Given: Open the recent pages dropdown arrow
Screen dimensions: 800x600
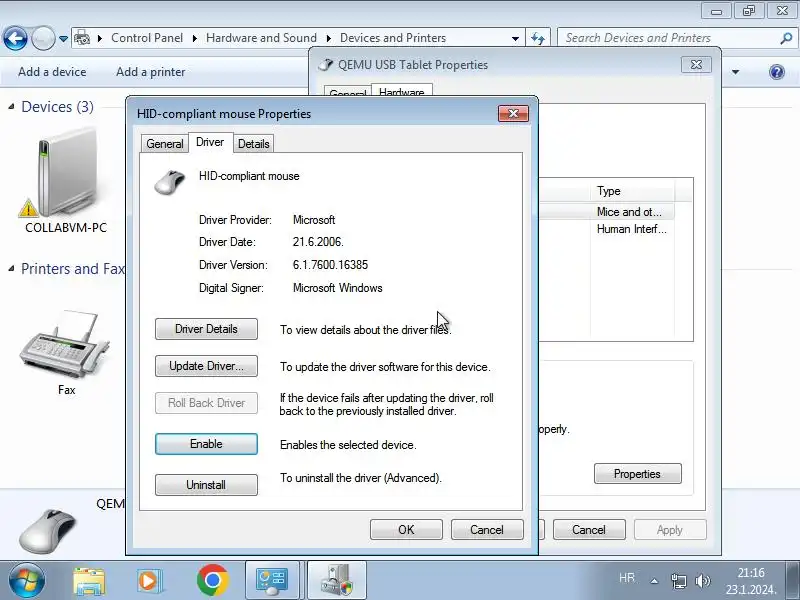Looking at the screenshot, I should click(63, 39).
